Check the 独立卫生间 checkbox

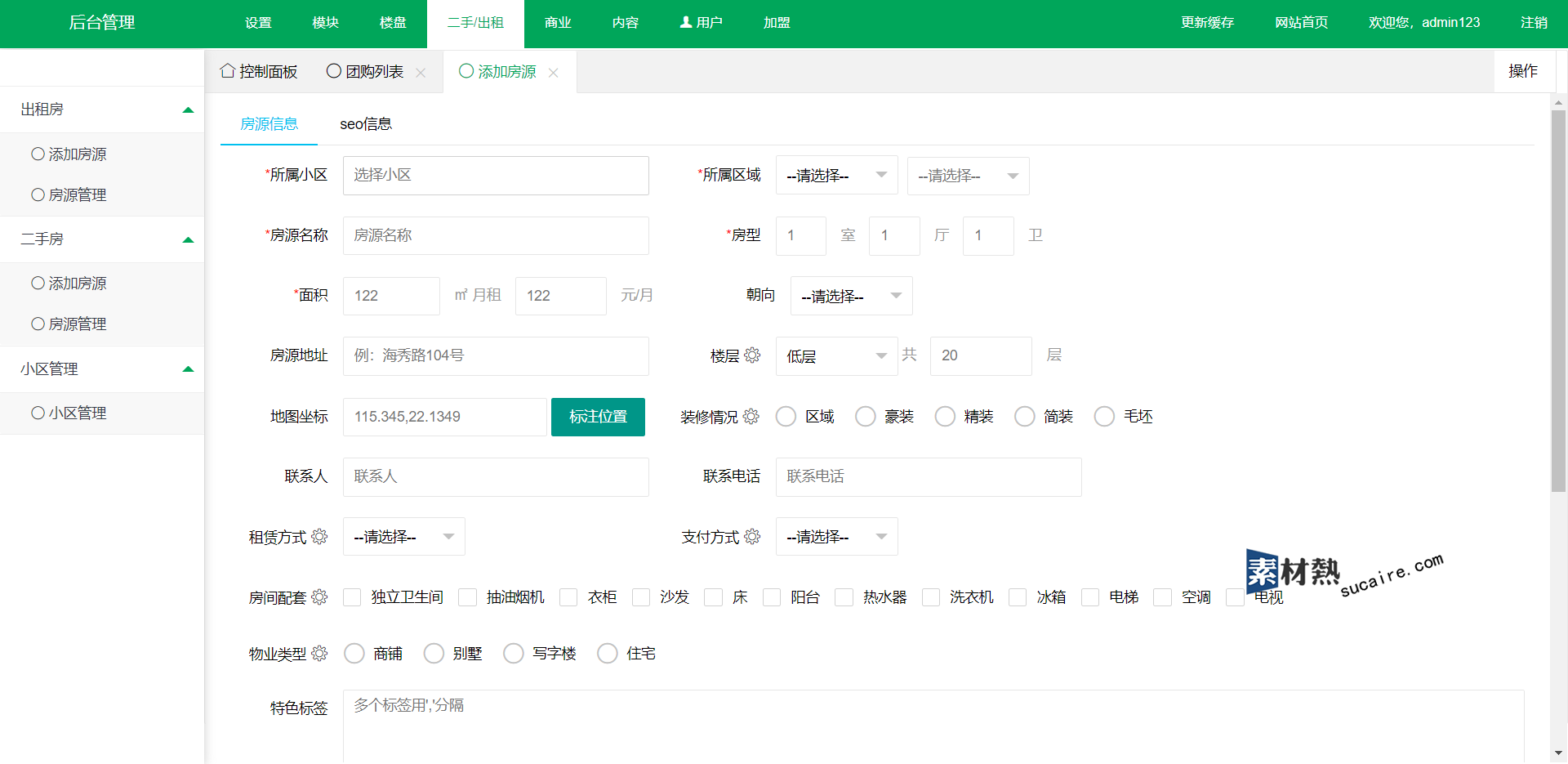coord(353,597)
